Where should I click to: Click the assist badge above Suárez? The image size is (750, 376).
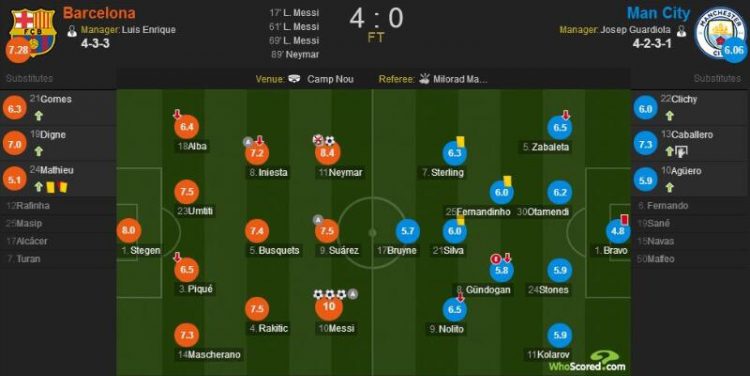click(318, 220)
